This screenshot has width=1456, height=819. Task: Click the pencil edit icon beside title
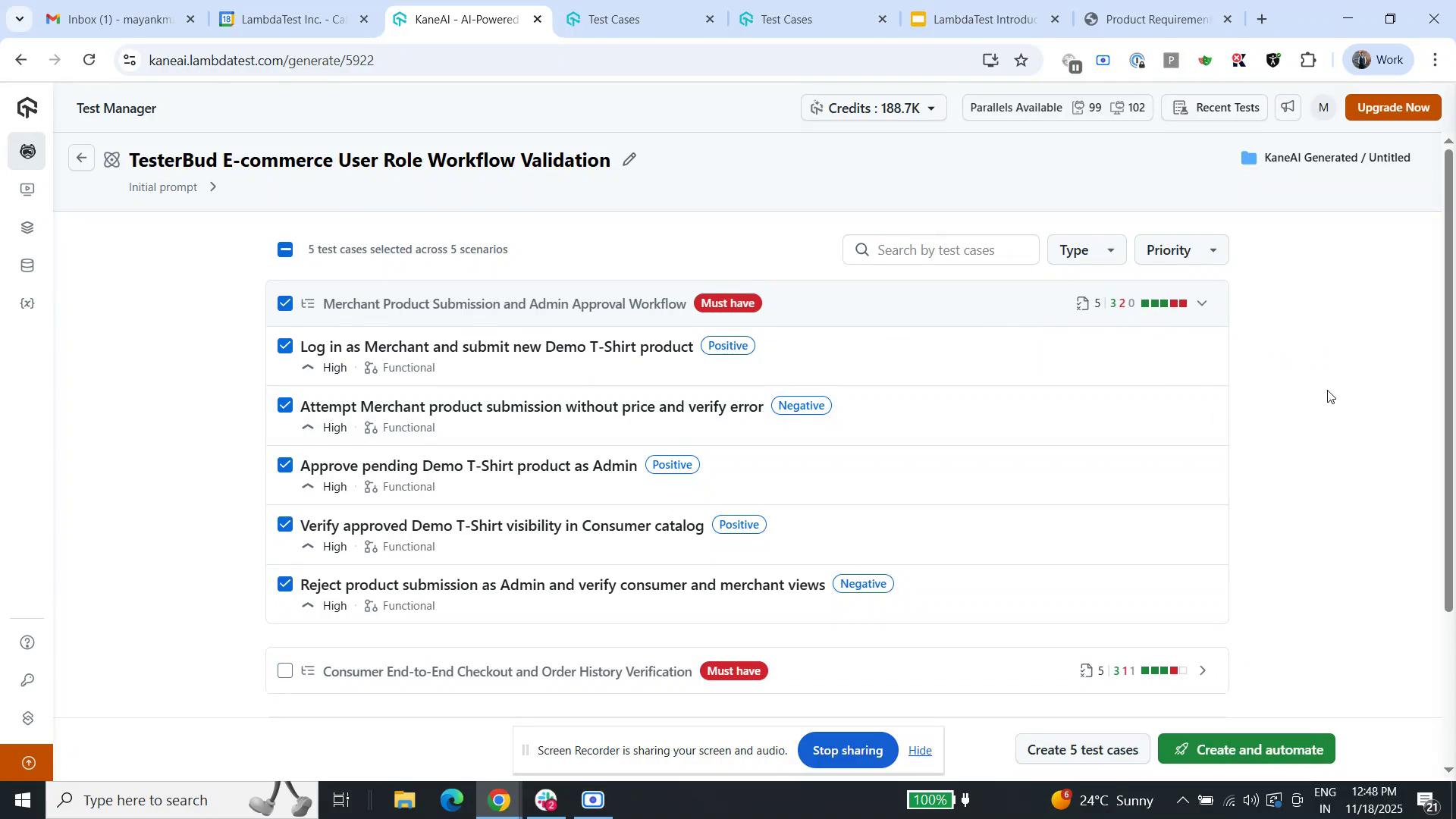629,160
